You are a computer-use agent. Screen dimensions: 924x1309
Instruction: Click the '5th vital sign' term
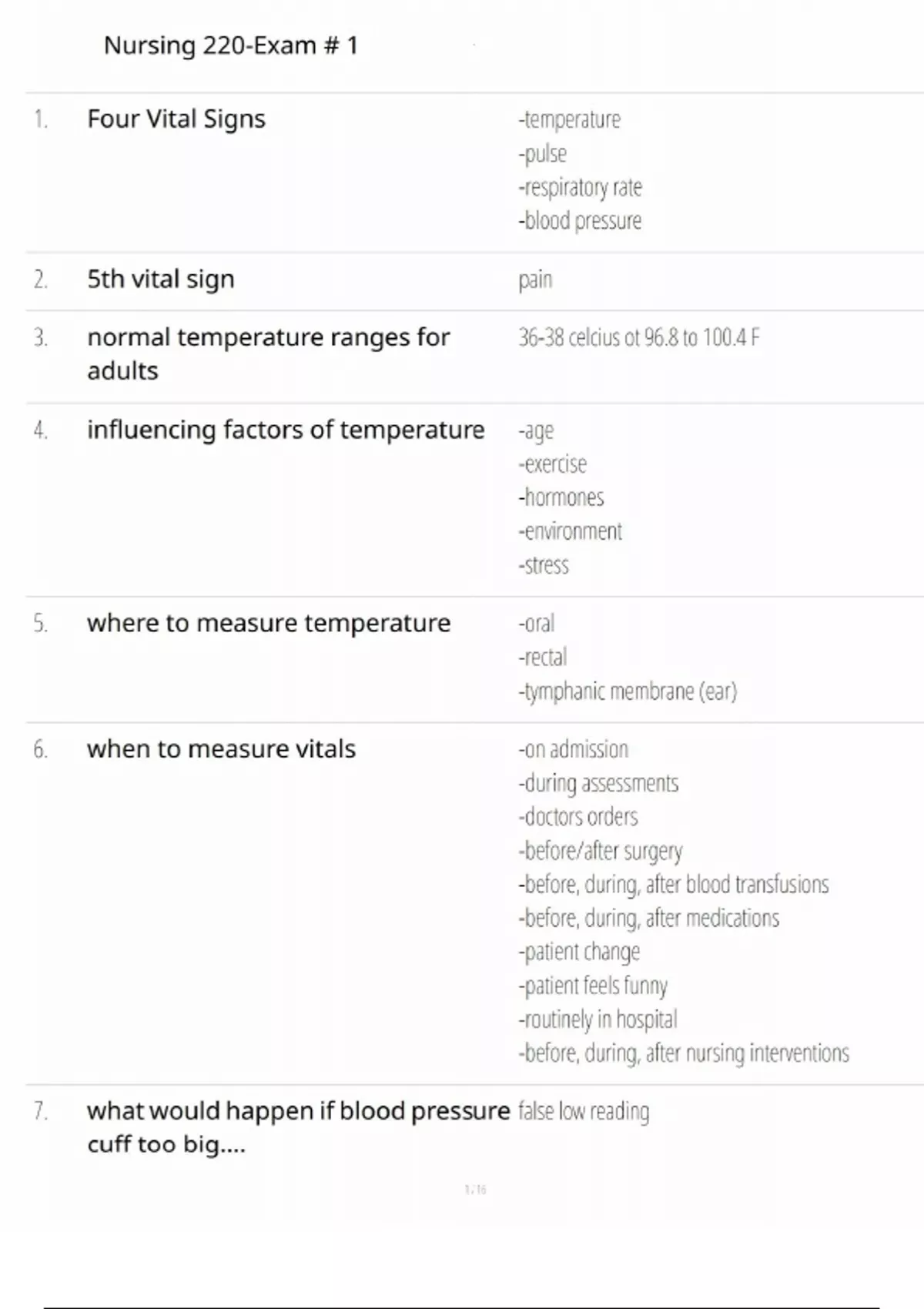[x=161, y=279]
